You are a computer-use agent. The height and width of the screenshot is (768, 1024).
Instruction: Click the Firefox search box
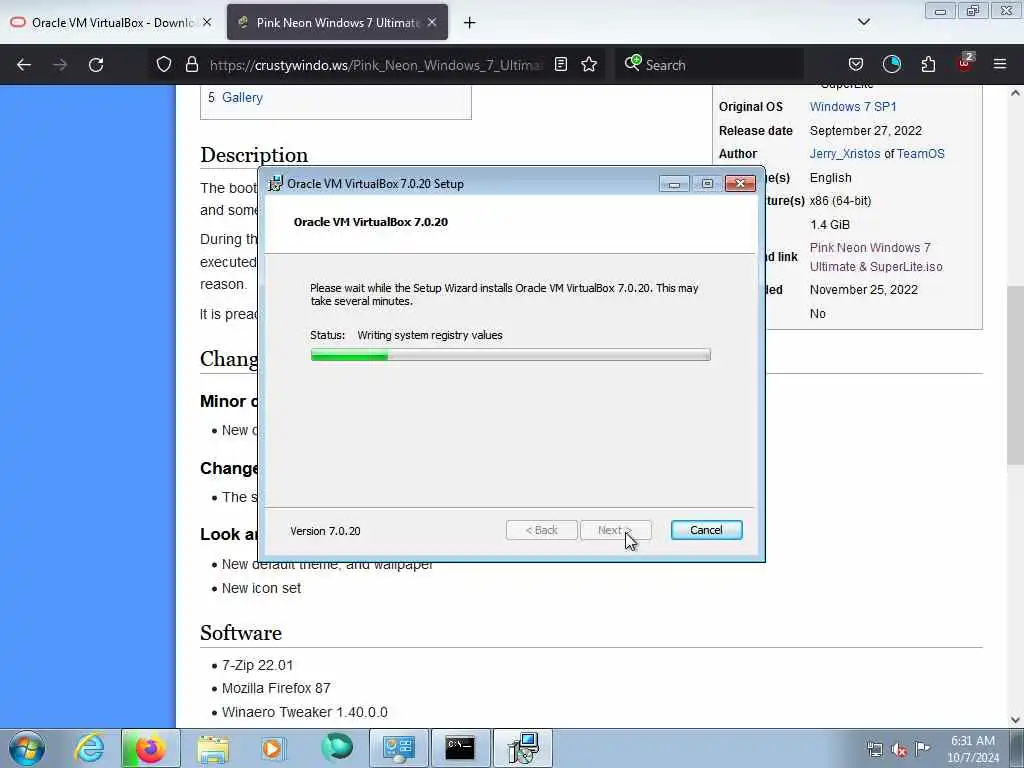(x=709, y=65)
